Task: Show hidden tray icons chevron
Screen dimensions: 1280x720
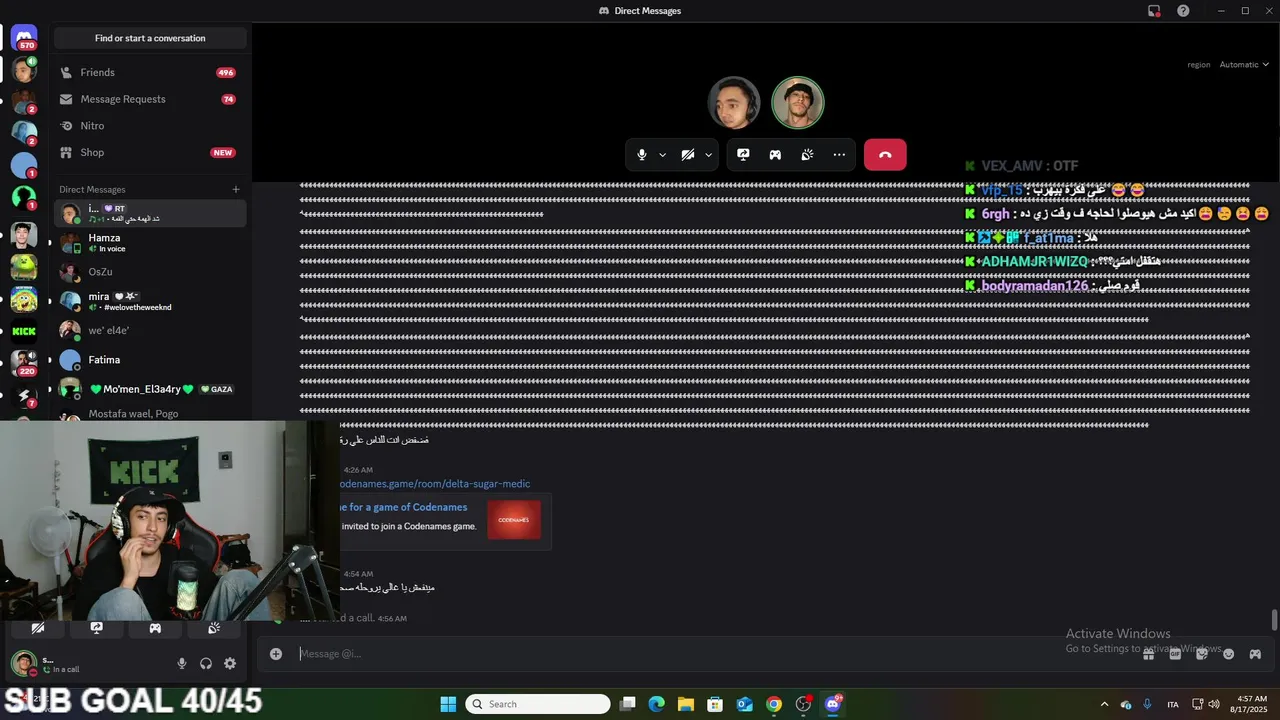Action: click(x=1104, y=704)
